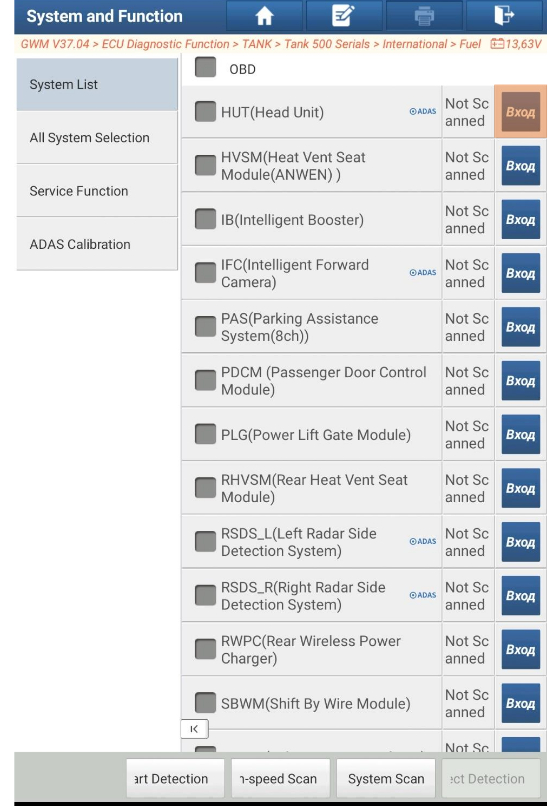Tap the exit door icon

504,15
